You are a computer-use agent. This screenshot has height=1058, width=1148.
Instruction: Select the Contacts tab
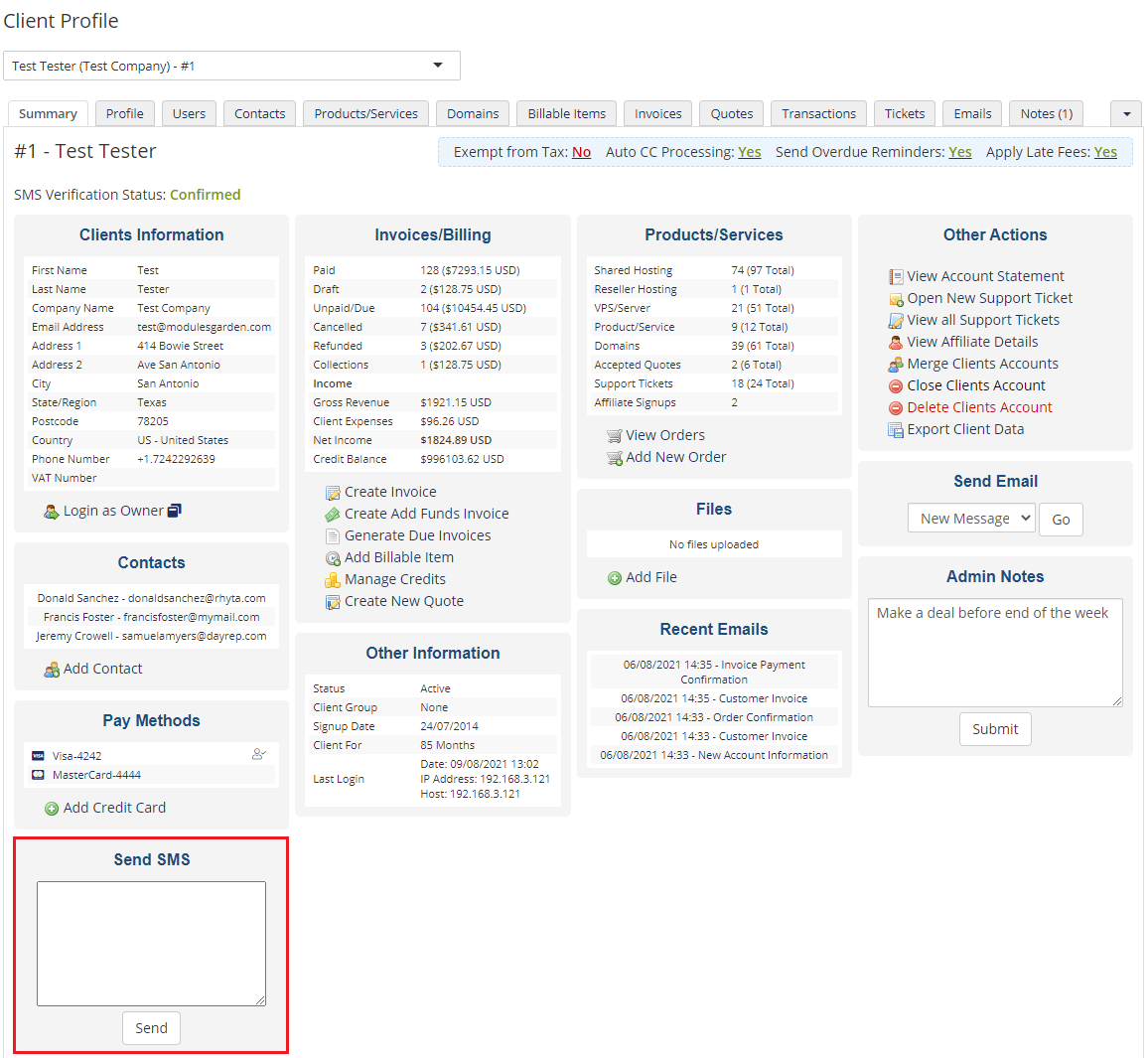pyautogui.click(x=260, y=113)
